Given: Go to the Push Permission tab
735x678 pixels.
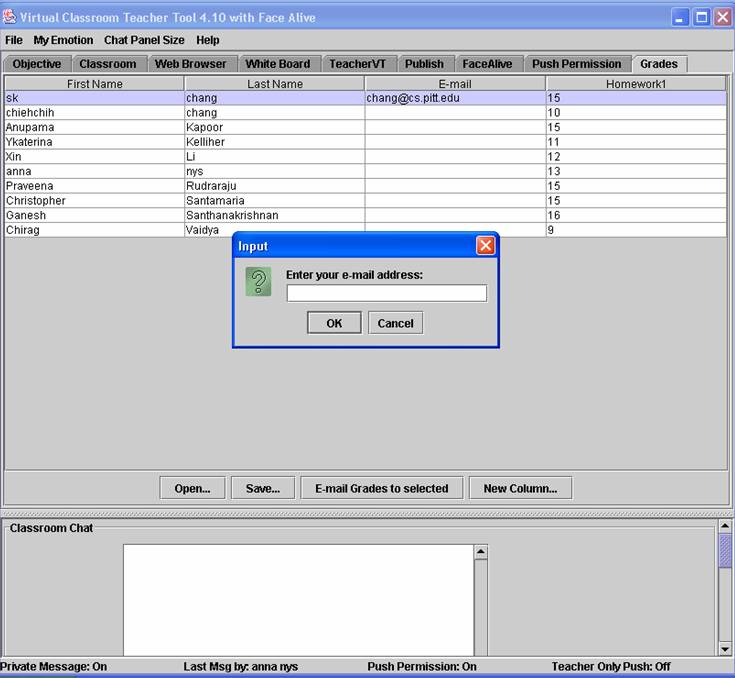Looking at the screenshot, I should coord(577,64).
